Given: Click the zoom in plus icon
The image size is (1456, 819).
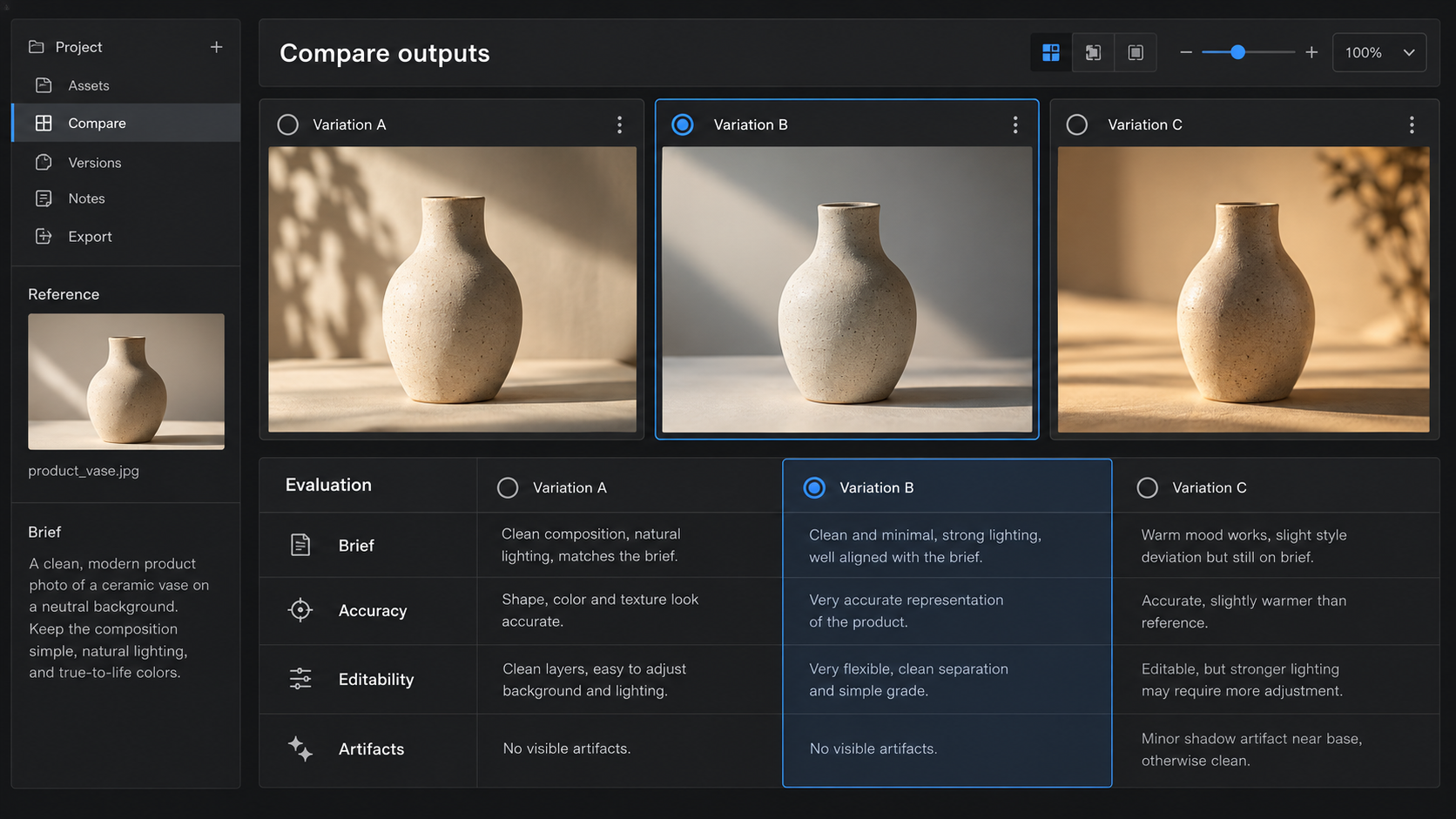Looking at the screenshot, I should click(1311, 53).
